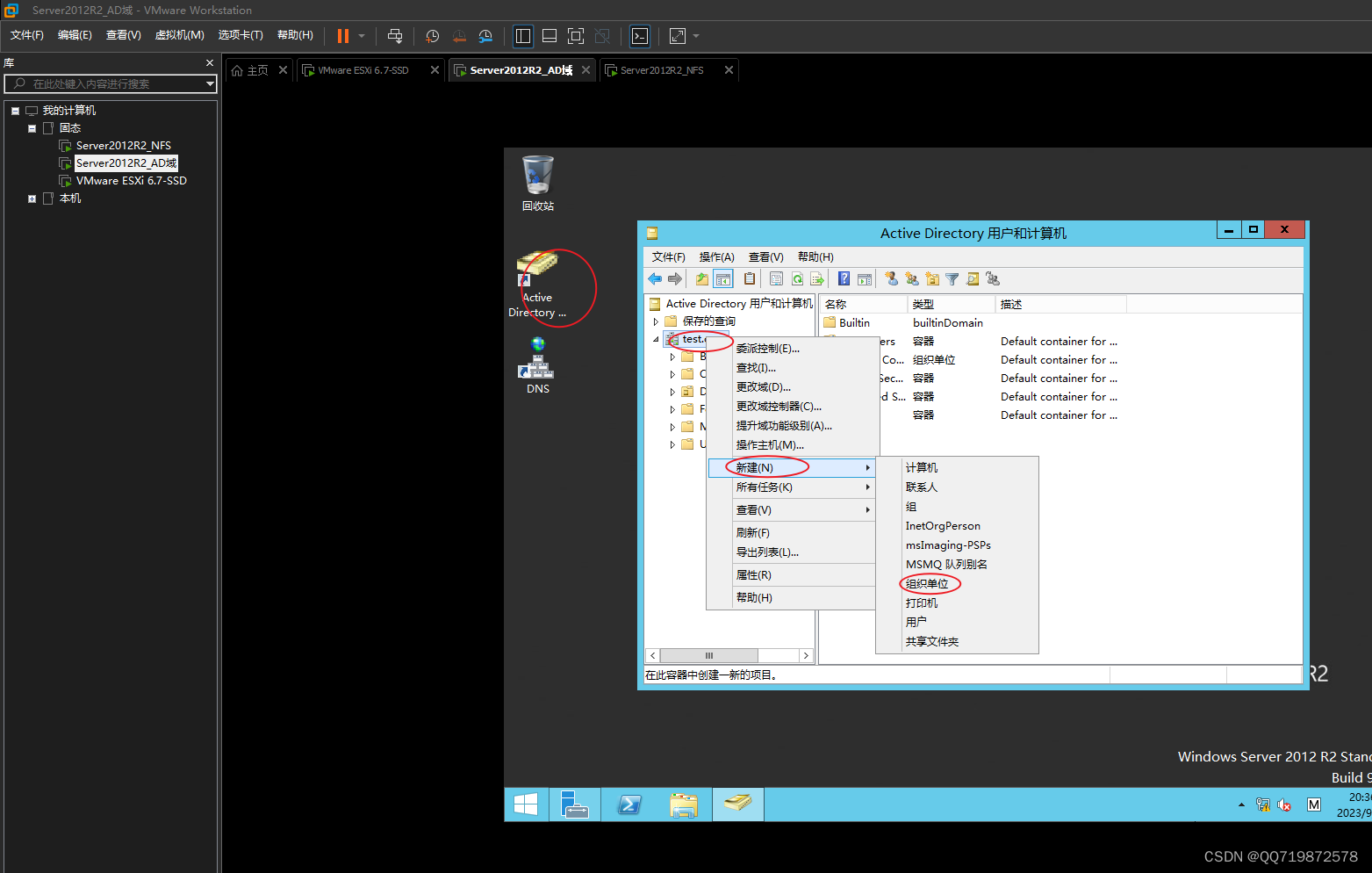Viewport: 1372px width, 873px height.
Task: Close the Server2012R2_AD域 tab
Action: pyautogui.click(x=585, y=70)
